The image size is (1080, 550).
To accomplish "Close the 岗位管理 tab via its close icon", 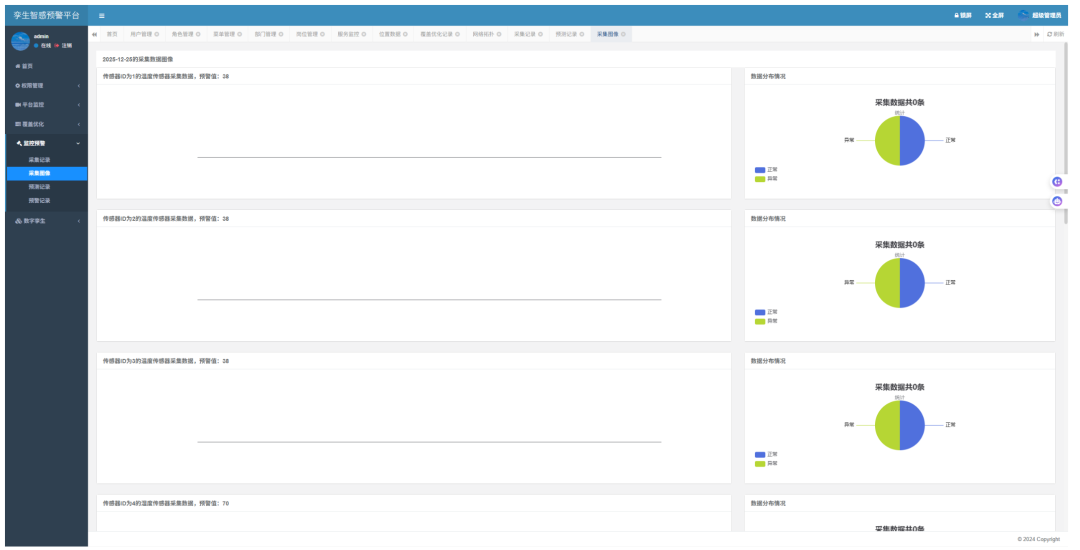I will coord(322,34).
